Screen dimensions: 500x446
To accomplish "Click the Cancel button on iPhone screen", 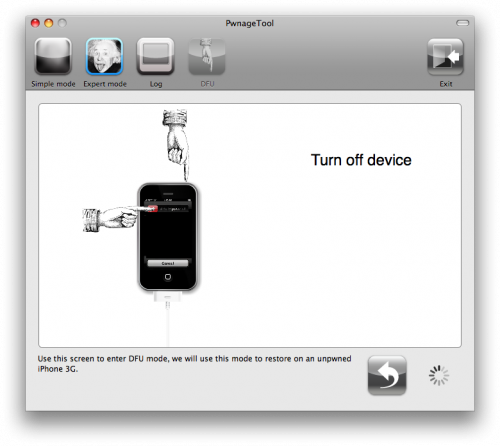I will pyautogui.click(x=168, y=263).
